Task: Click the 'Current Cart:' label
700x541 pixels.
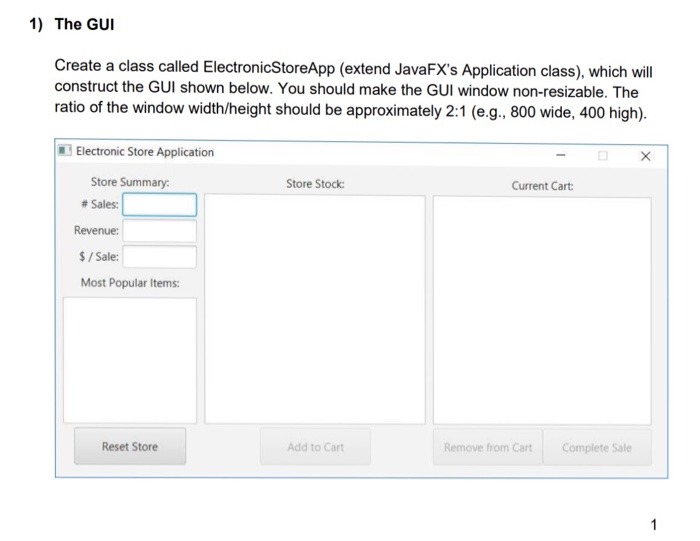Action: tap(542, 186)
